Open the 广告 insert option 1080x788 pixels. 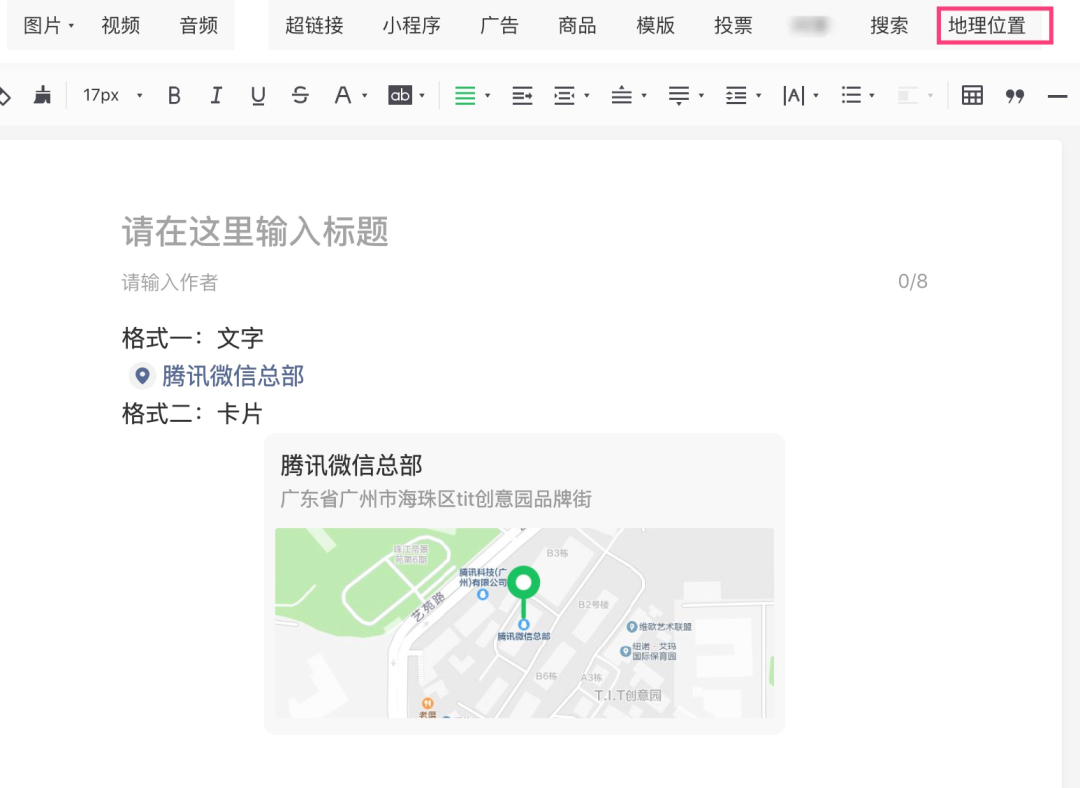pos(499,25)
